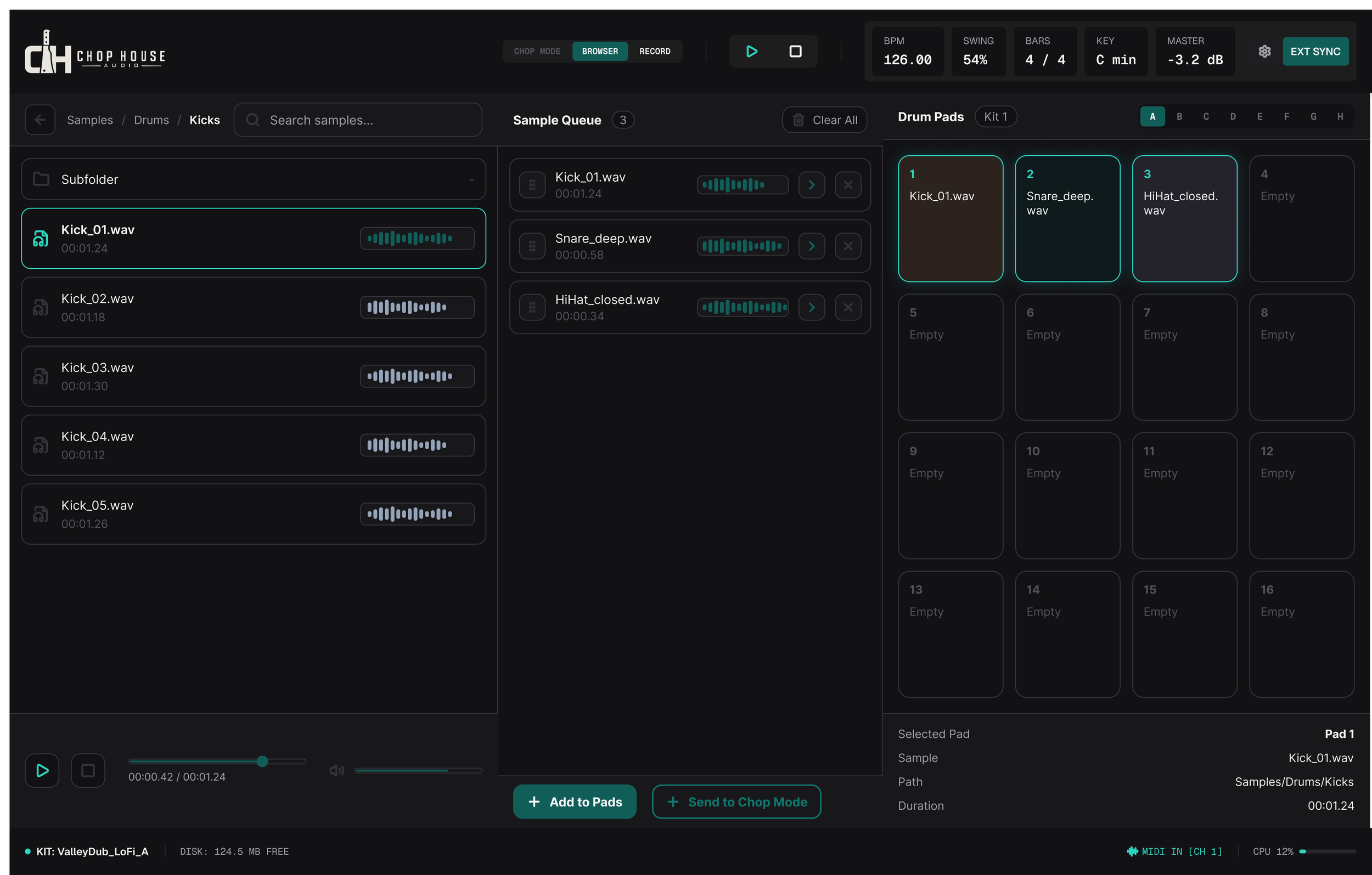Play the sample preview in bottom player
This screenshot has height=875, width=1372.
[42, 770]
